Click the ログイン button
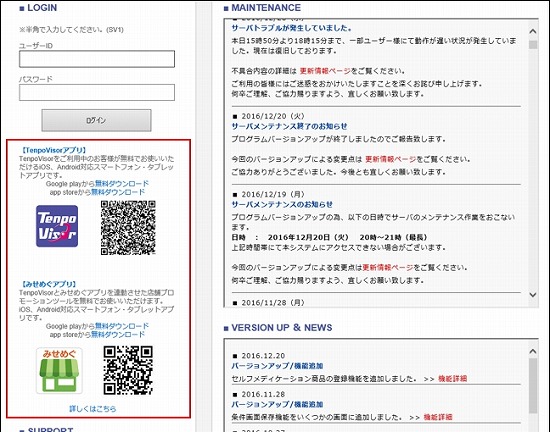Image resolution: width=550 pixels, height=432 pixels. [x=96, y=120]
